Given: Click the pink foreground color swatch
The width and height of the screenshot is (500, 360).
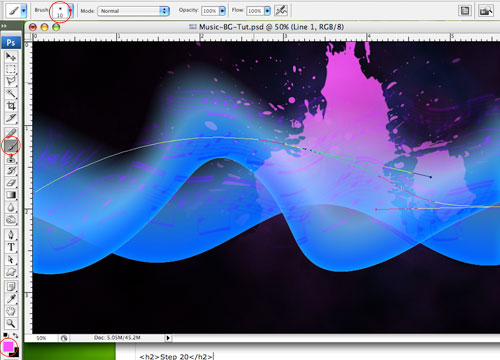Looking at the screenshot, I should tap(8, 347).
